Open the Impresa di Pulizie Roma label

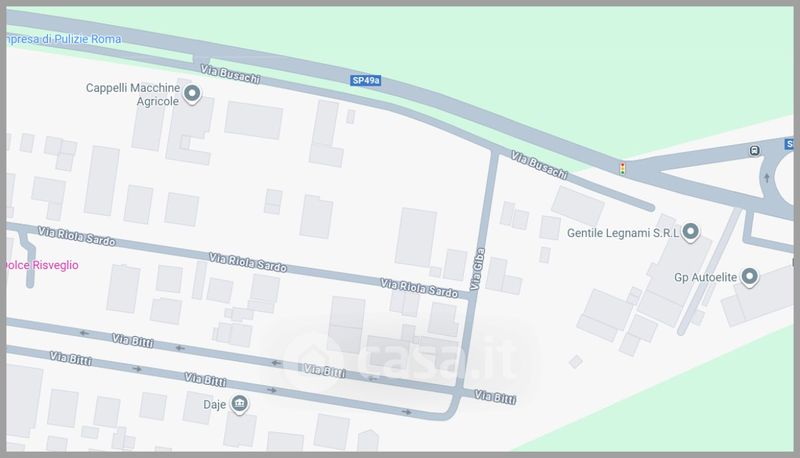click(63, 39)
